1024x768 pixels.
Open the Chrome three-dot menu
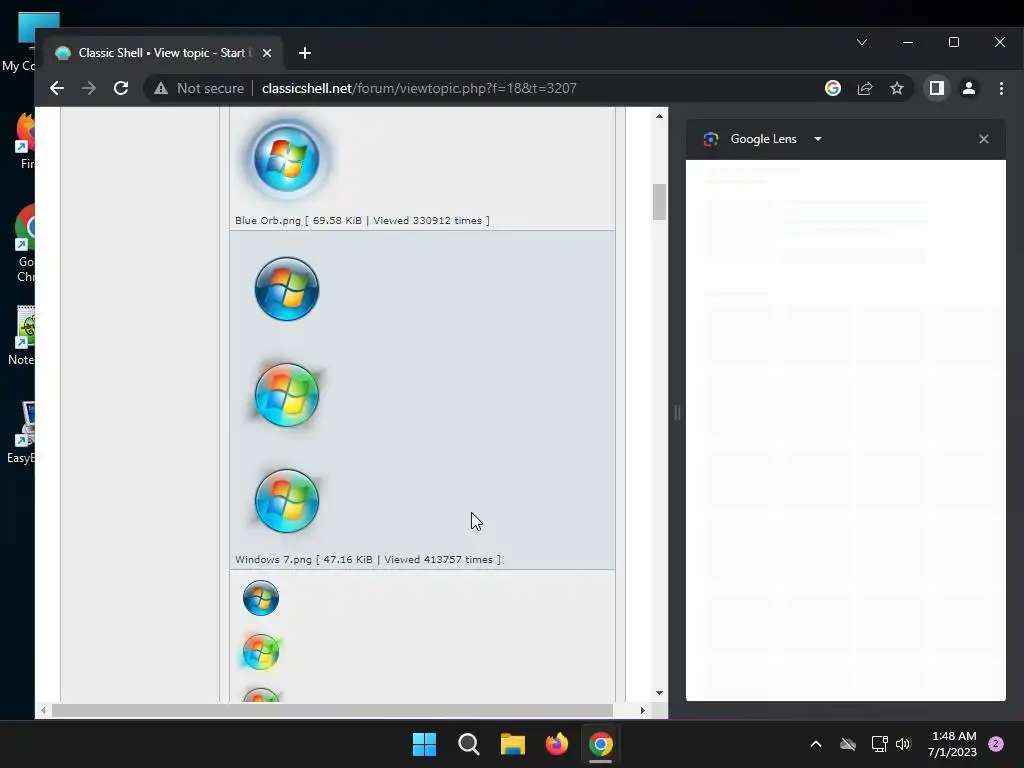click(x=1001, y=88)
